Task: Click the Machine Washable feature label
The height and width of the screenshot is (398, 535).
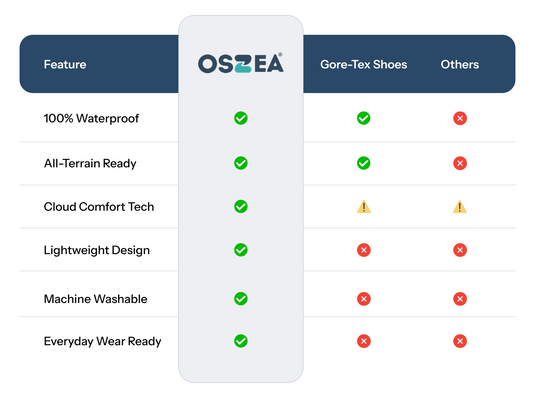Action: click(96, 299)
